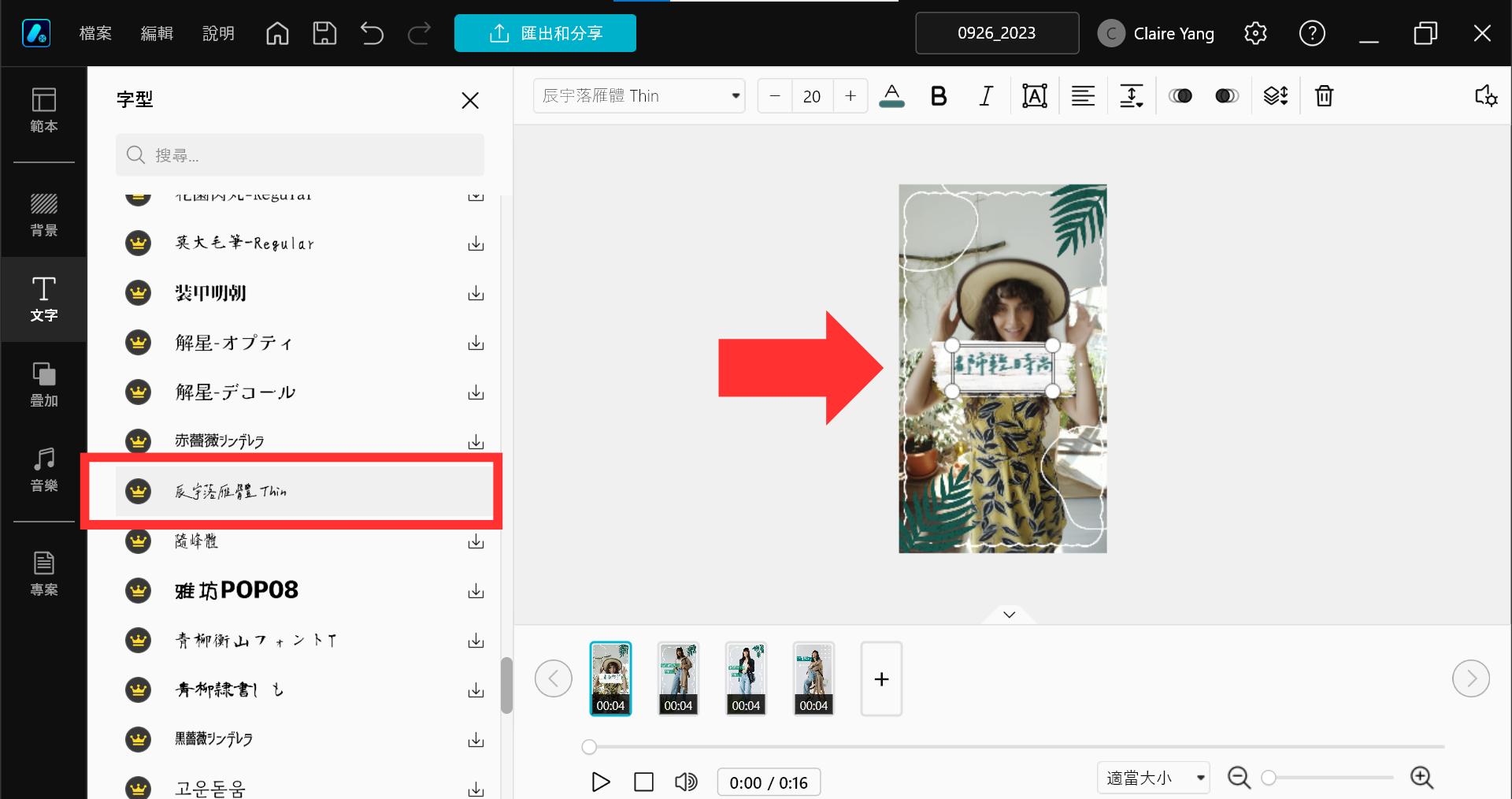The image size is (1512, 799).
Task: Click the font size value 20
Action: (x=812, y=96)
